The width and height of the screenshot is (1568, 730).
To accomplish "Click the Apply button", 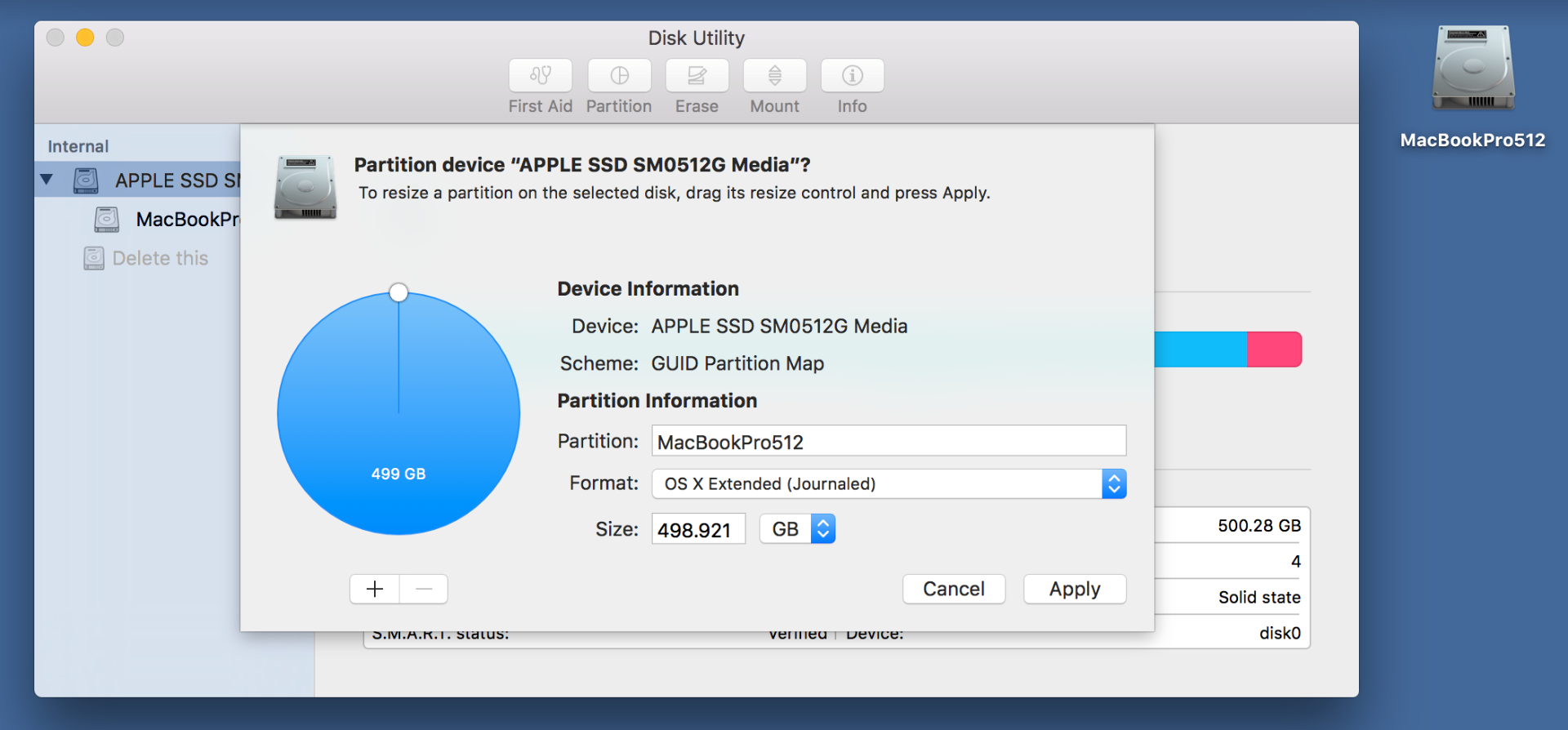I will [1075, 589].
